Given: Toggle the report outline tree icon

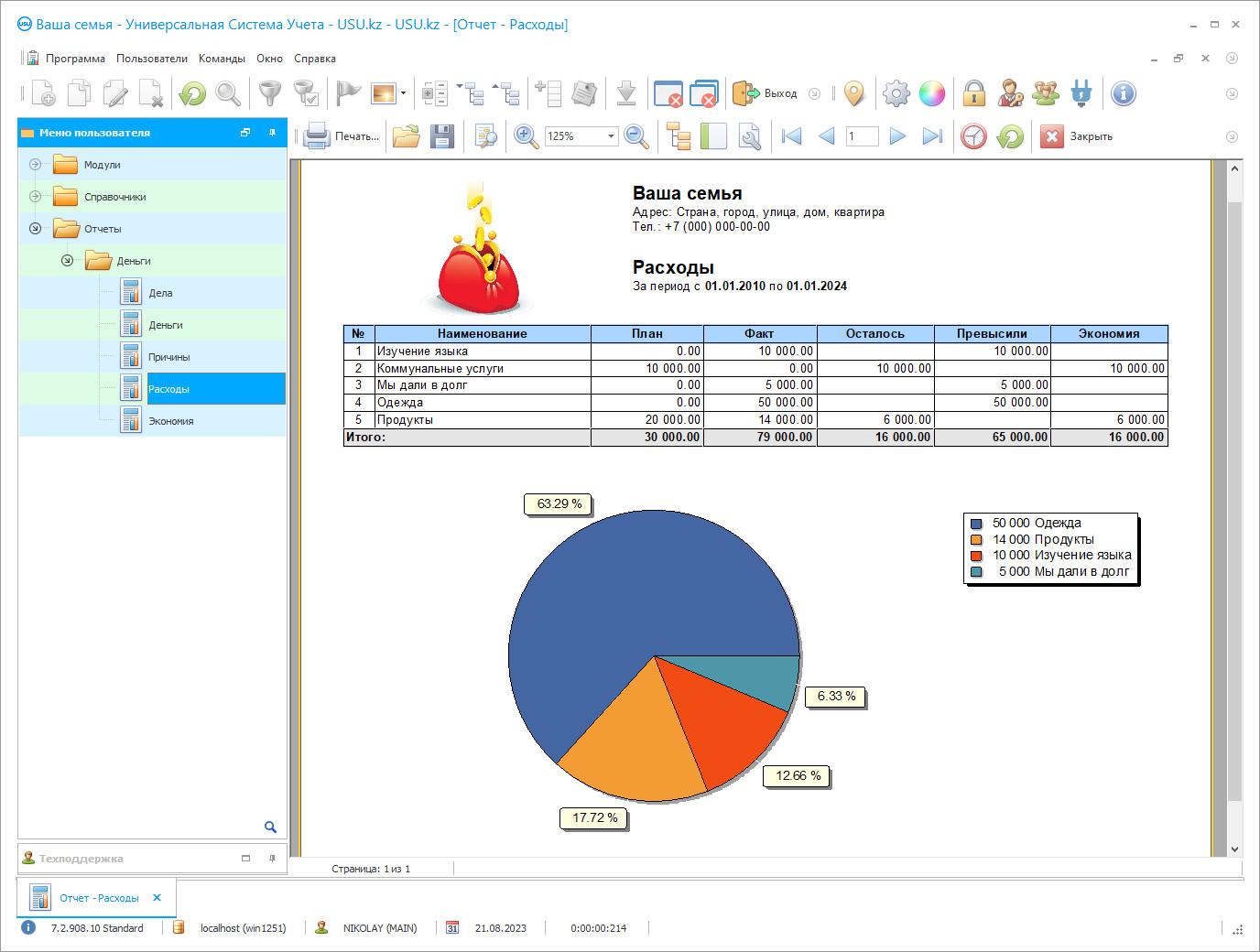Looking at the screenshot, I should (679, 136).
